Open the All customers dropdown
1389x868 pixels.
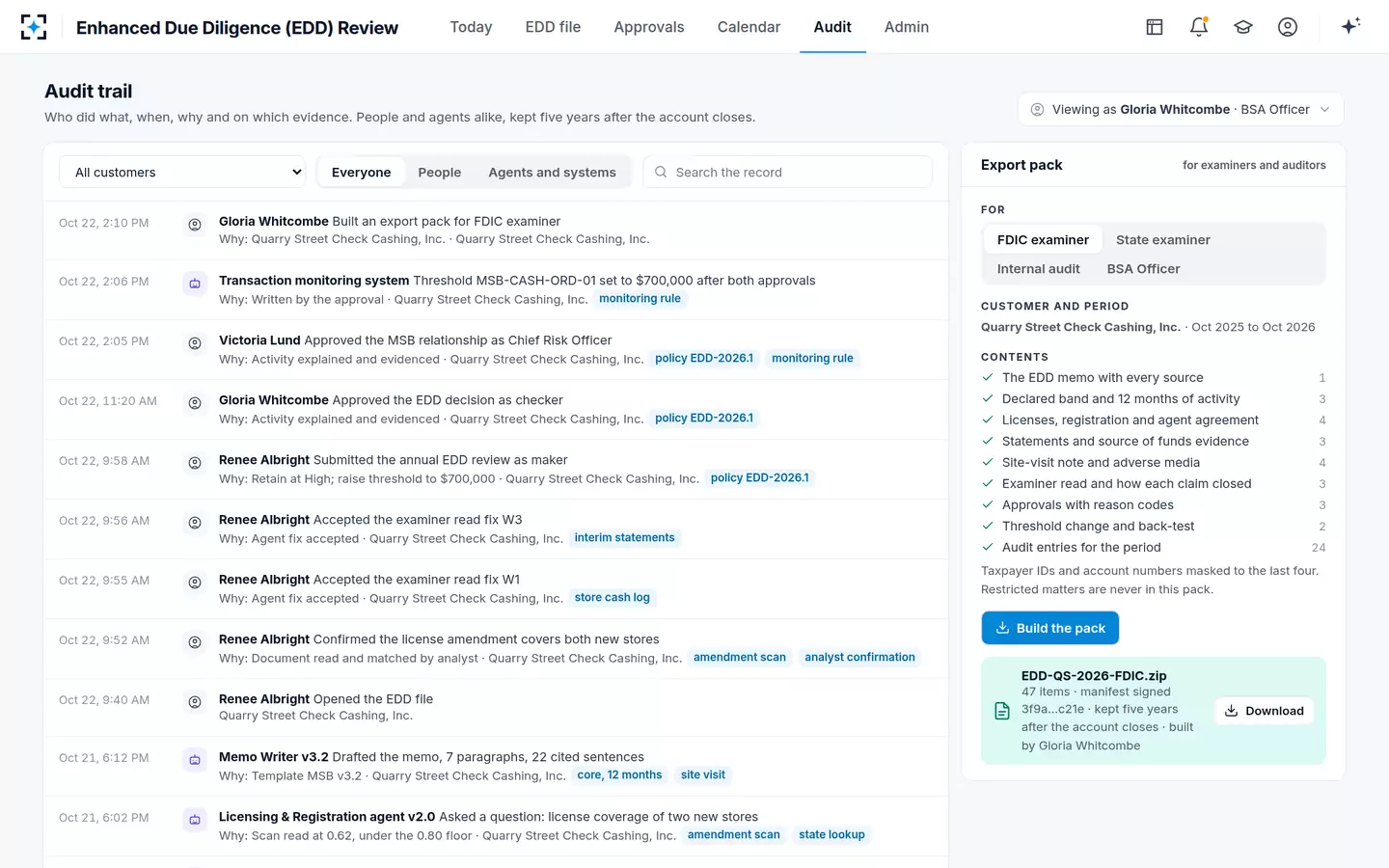tap(182, 173)
